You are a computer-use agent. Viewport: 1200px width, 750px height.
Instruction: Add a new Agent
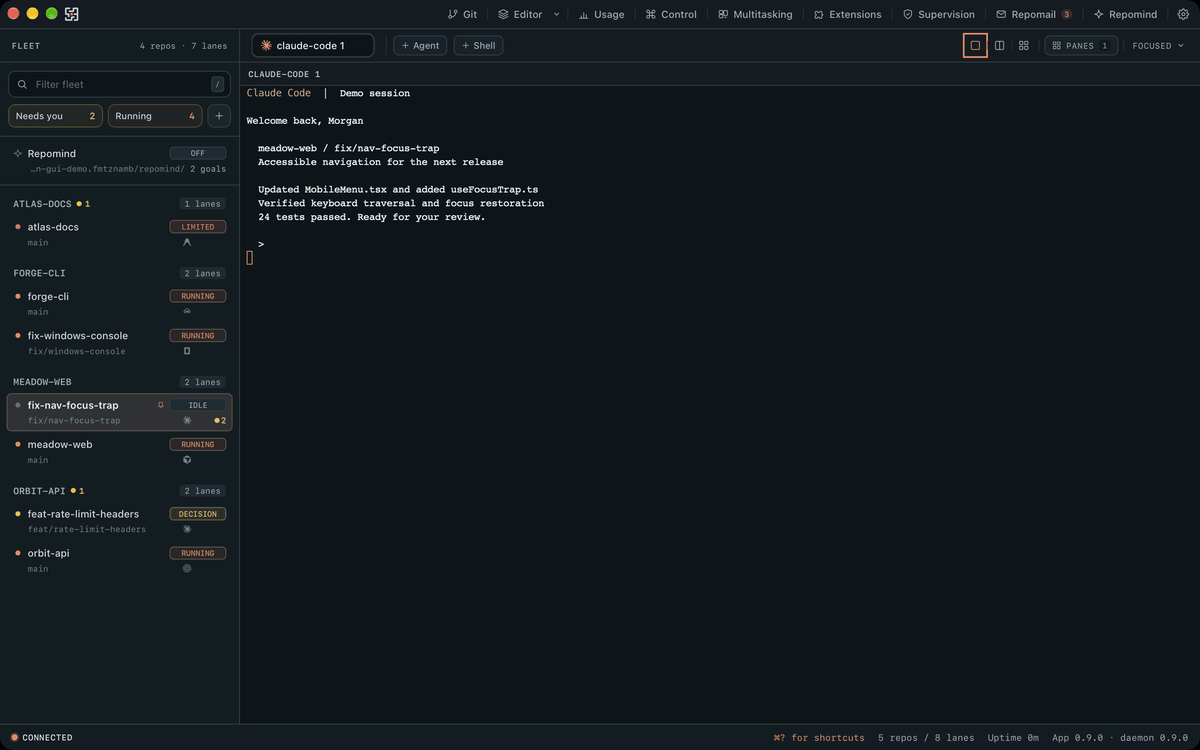(420, 45)
